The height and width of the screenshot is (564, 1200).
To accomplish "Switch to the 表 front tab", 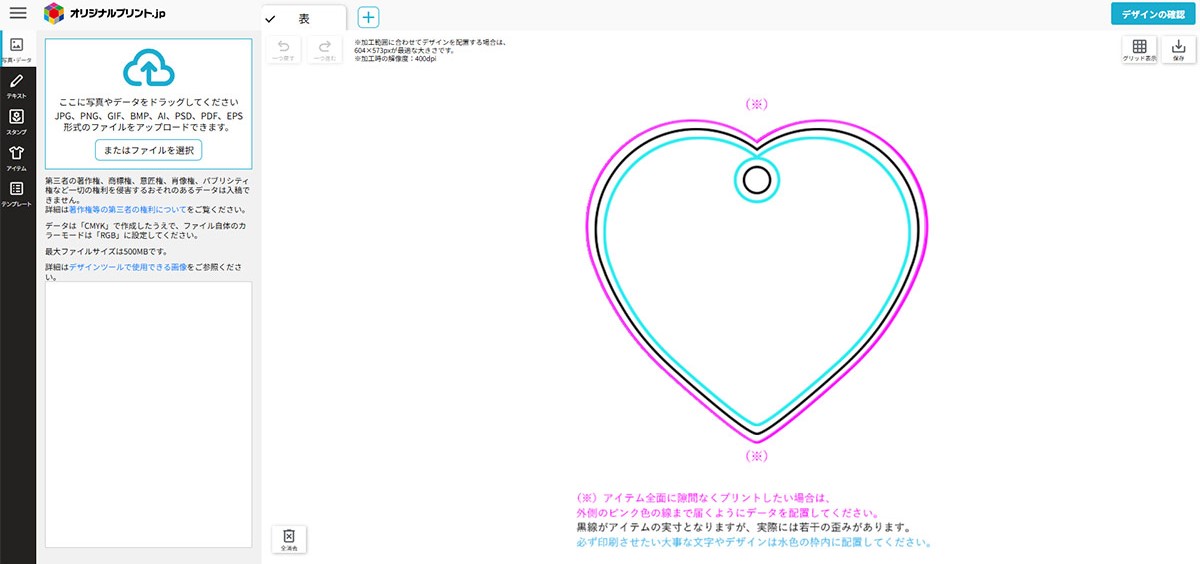I will coord(304,18).
